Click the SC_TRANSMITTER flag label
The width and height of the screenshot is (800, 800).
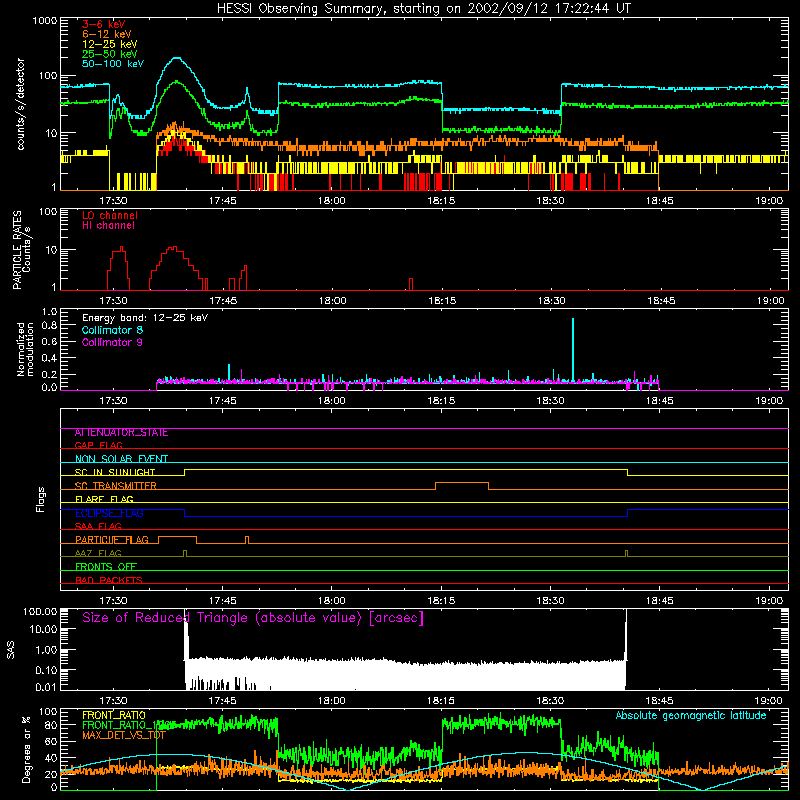116,486
